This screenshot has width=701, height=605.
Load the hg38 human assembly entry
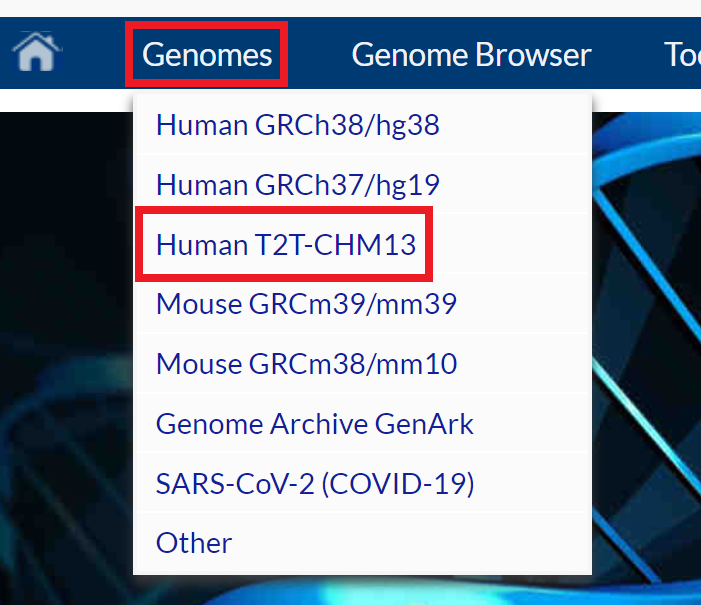pos(297,125)
